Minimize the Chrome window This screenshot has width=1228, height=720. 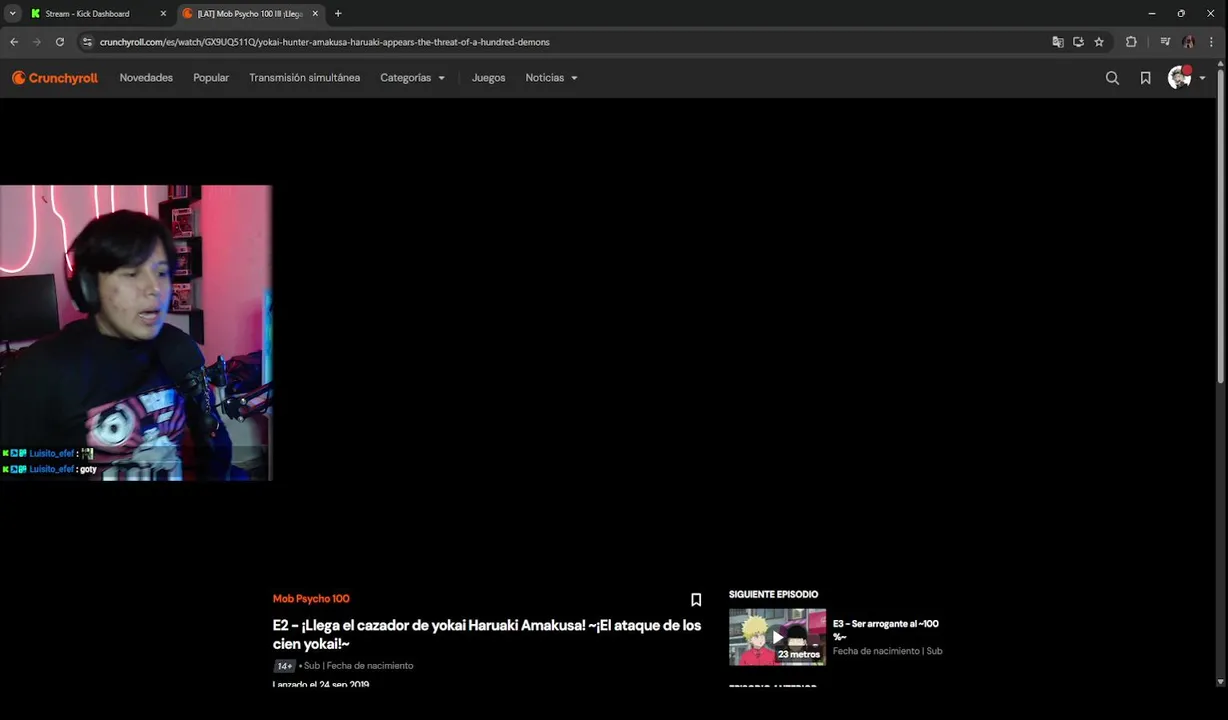[1152, 14]
